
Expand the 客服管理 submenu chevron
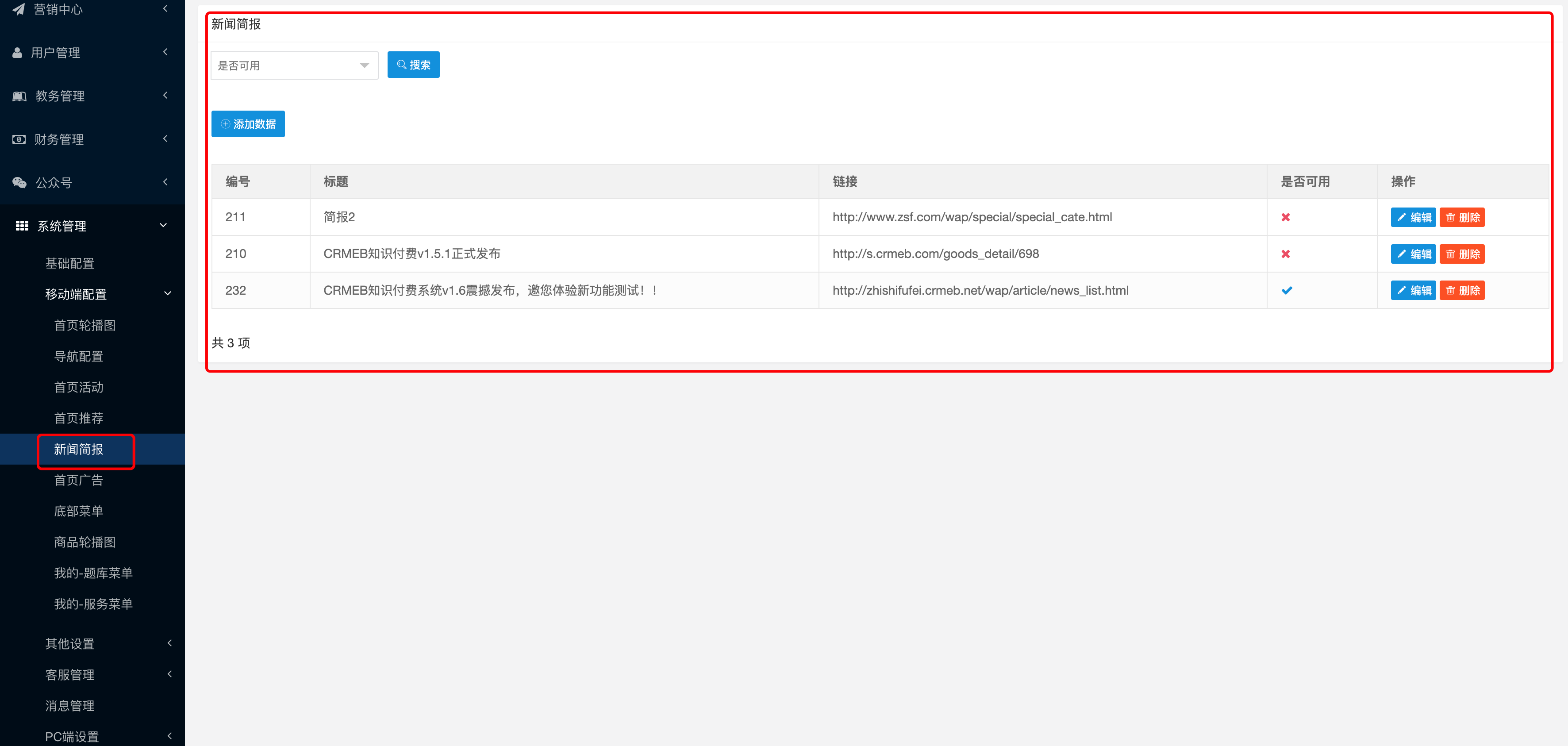point(170,674)
